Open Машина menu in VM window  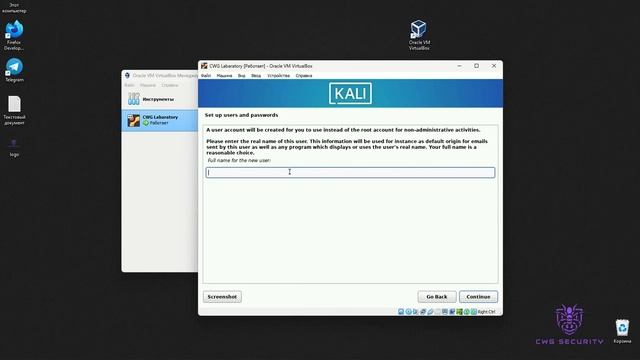224,76
